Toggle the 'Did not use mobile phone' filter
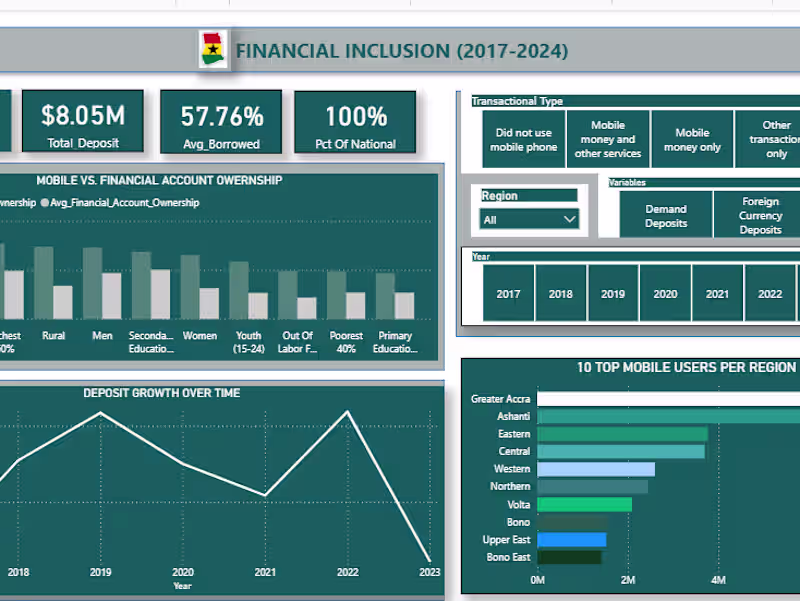The image size is (800, 601). 524,139
